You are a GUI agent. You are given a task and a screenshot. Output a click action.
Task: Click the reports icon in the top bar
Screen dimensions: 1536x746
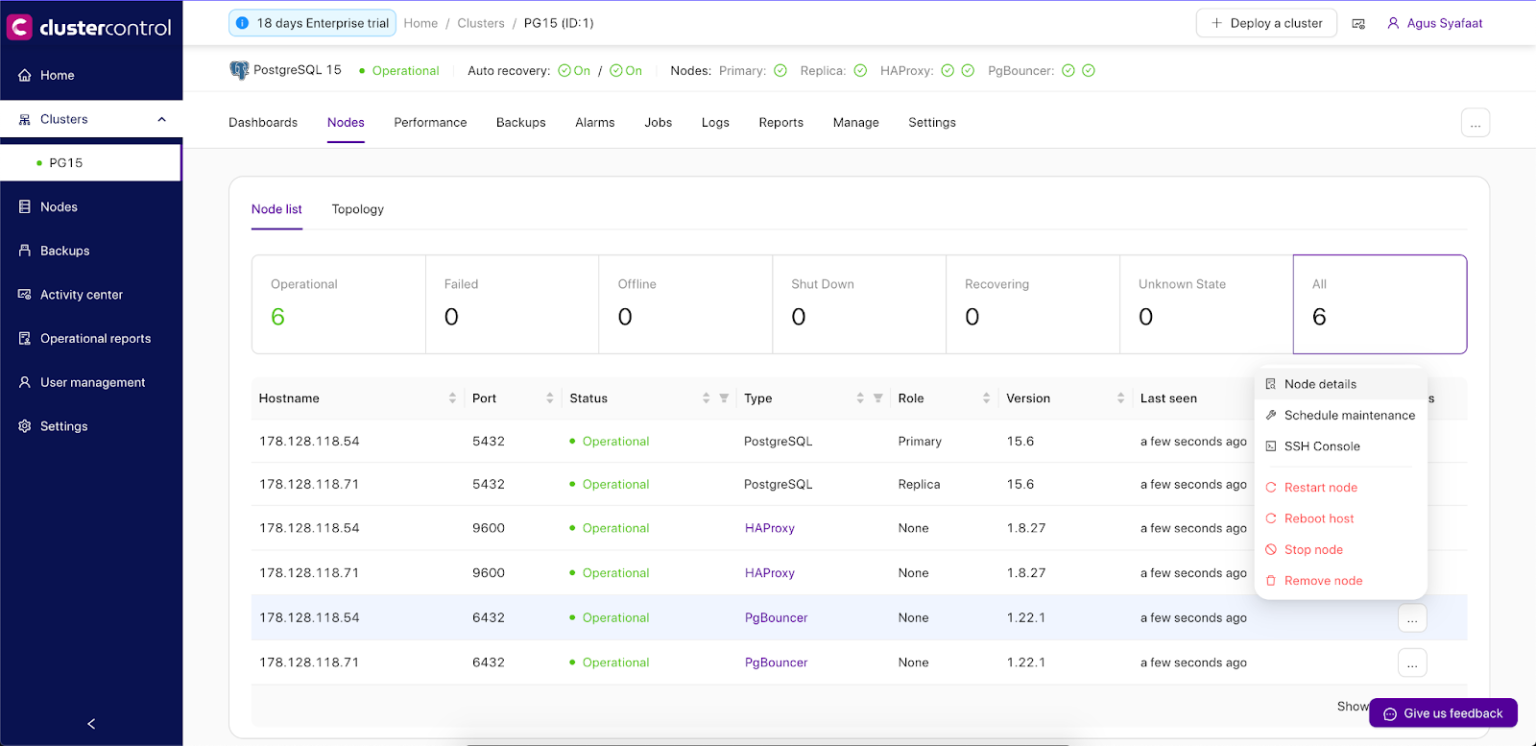[x=1358, y=22]
